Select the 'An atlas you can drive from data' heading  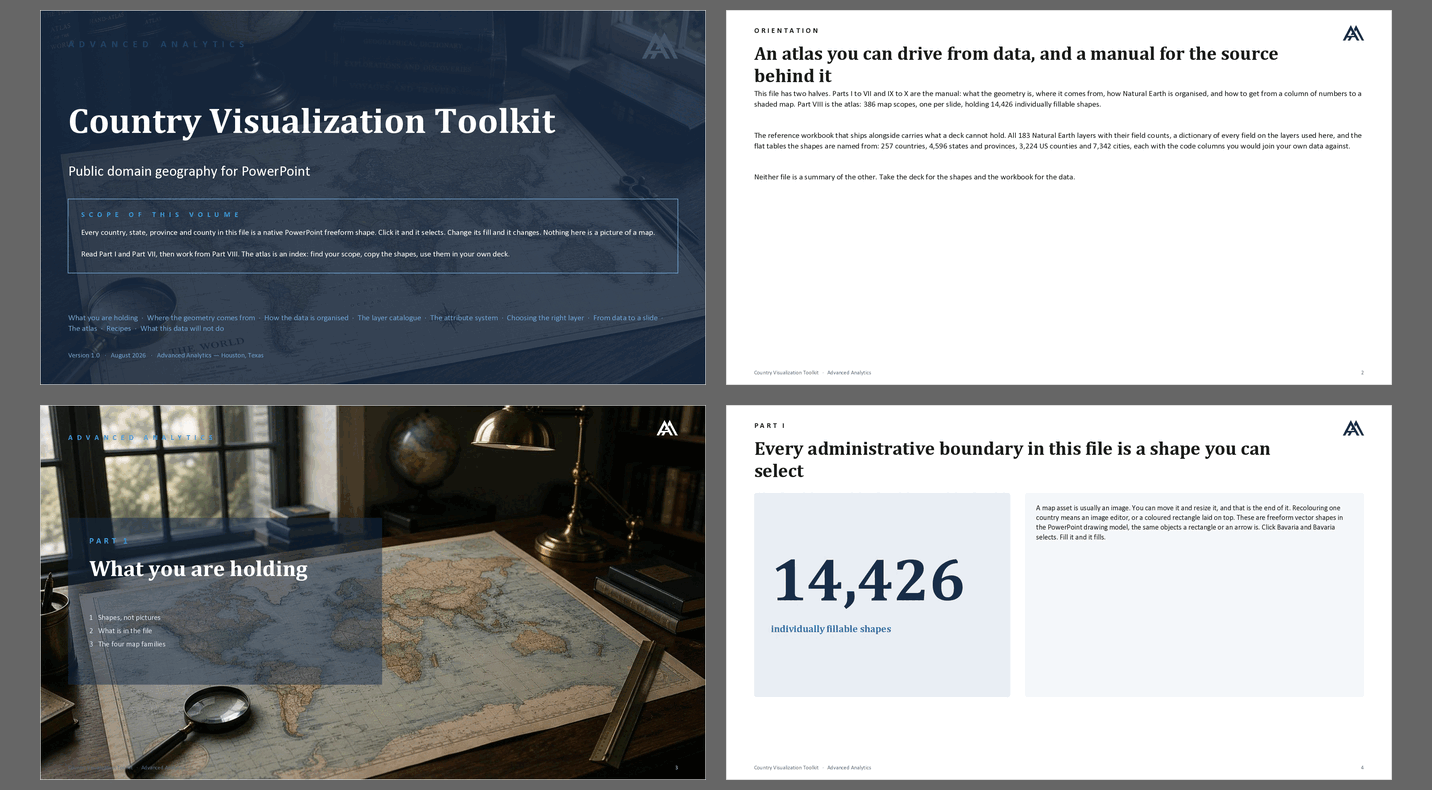pyautogui.click(x=1016, y=64)
